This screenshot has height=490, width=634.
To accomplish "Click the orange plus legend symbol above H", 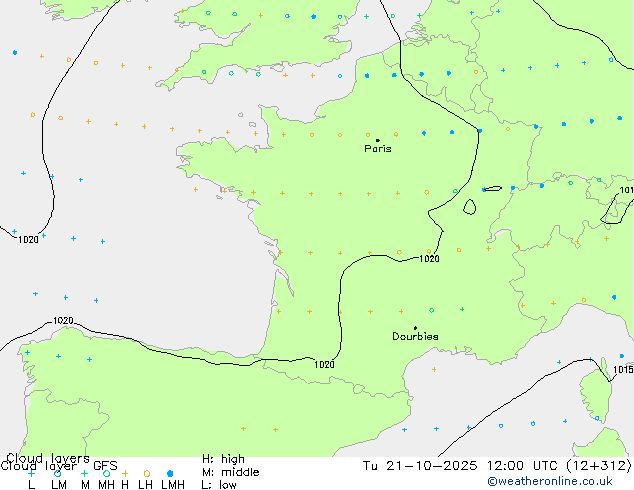I will click(125, 473).
